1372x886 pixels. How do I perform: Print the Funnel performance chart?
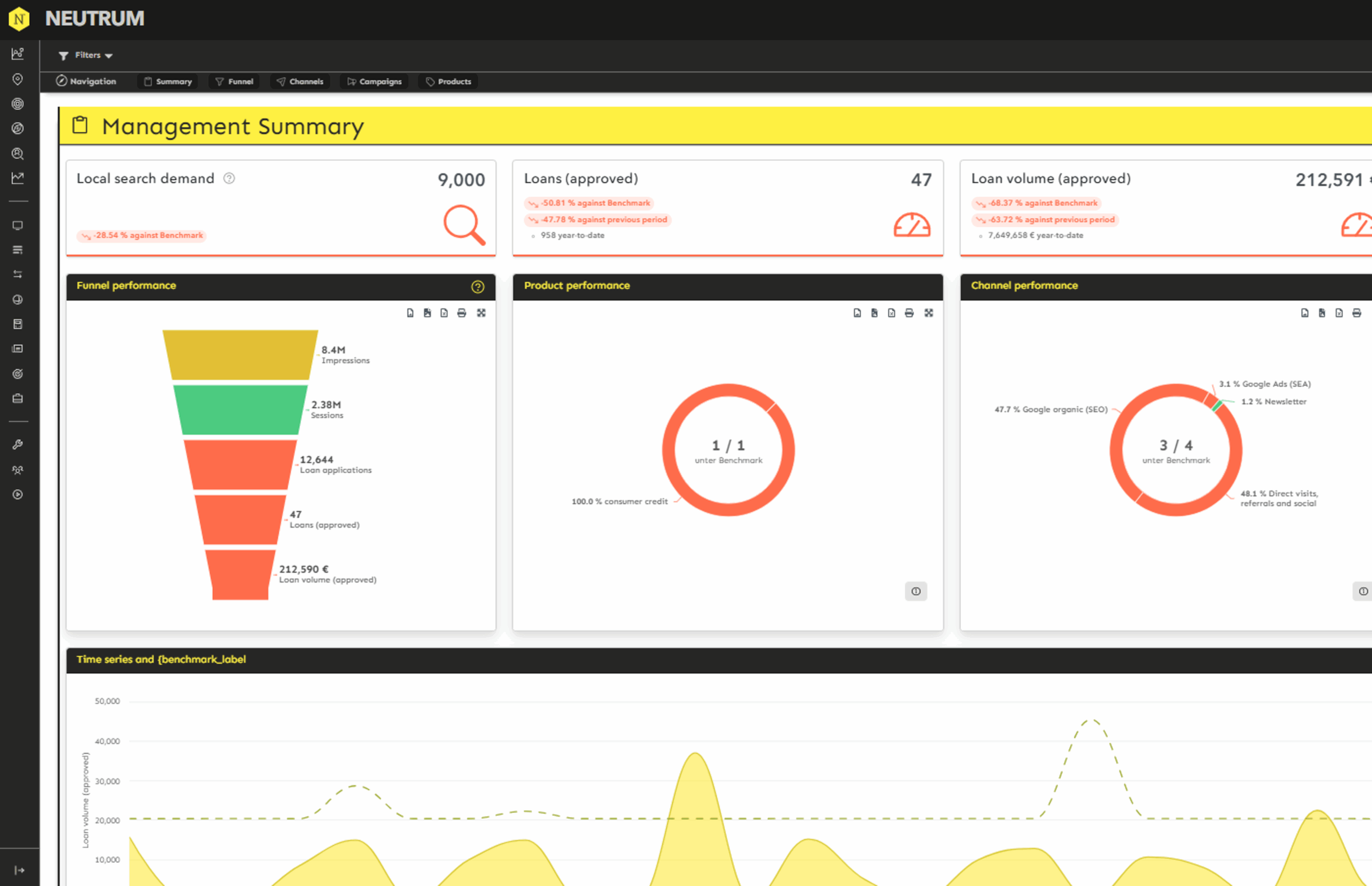461,313
